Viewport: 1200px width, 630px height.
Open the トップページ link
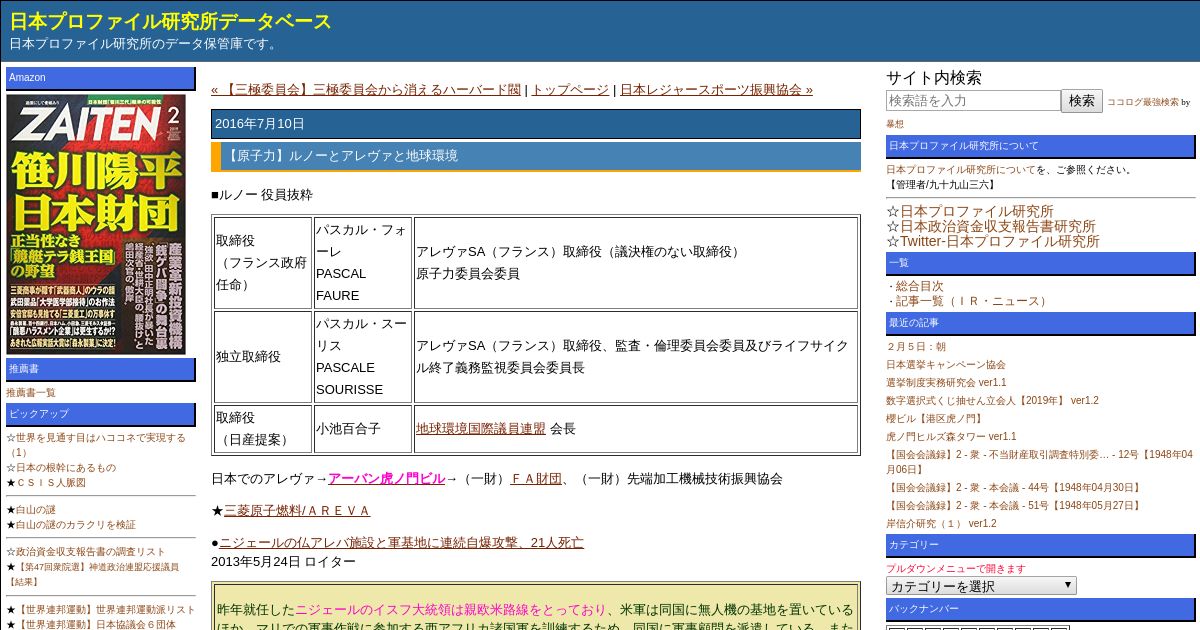570,89
